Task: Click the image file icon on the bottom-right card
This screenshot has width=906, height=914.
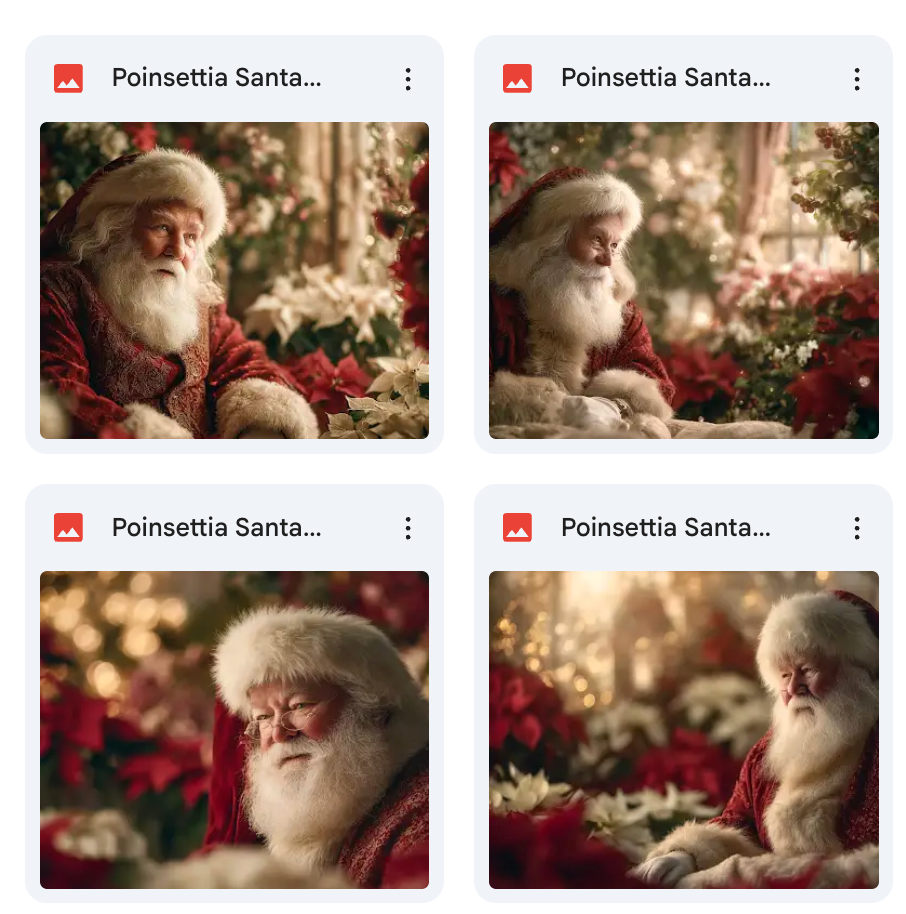Action: pos(517,527)
